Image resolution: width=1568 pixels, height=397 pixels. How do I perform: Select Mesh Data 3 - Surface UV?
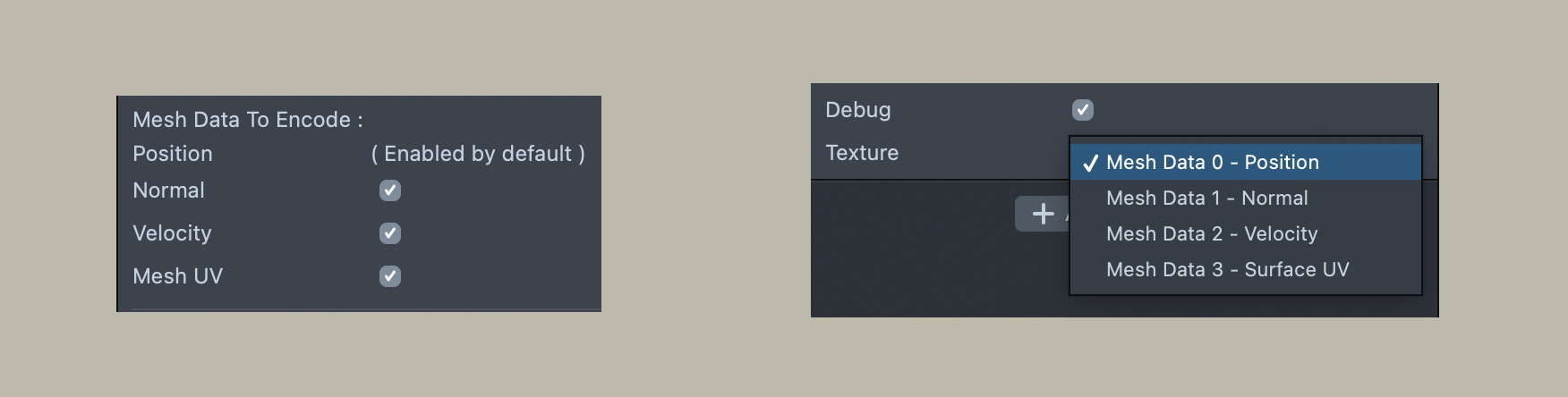coord(1227,270)
